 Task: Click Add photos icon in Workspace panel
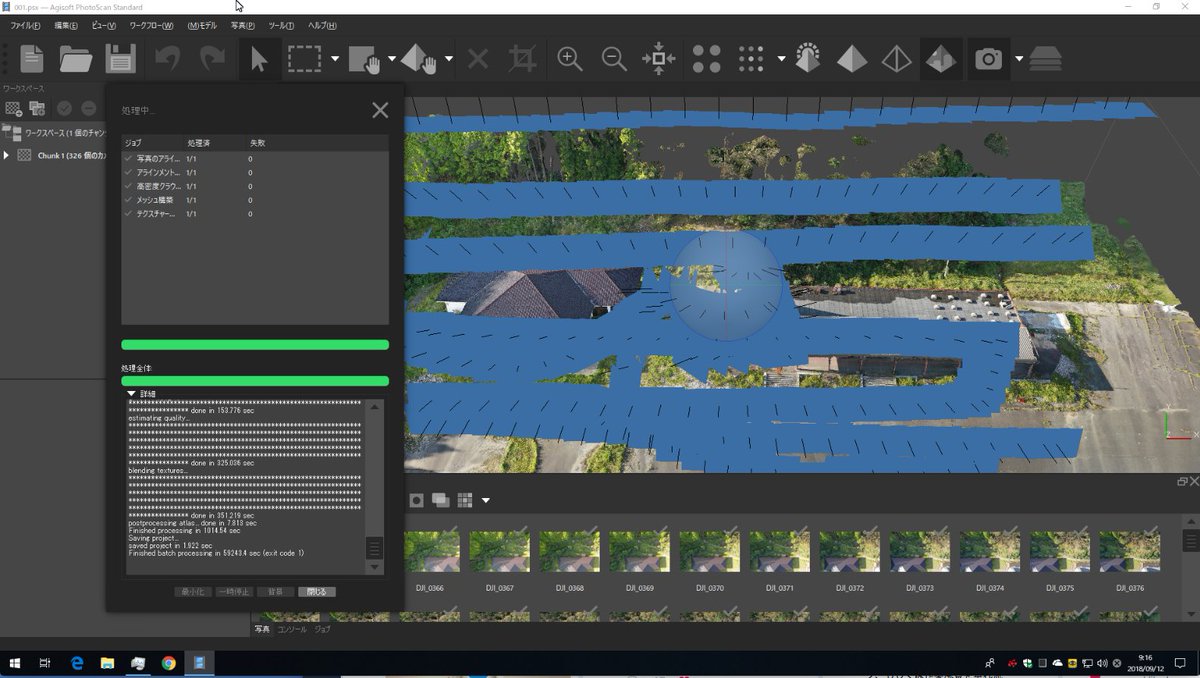(39, 108)
